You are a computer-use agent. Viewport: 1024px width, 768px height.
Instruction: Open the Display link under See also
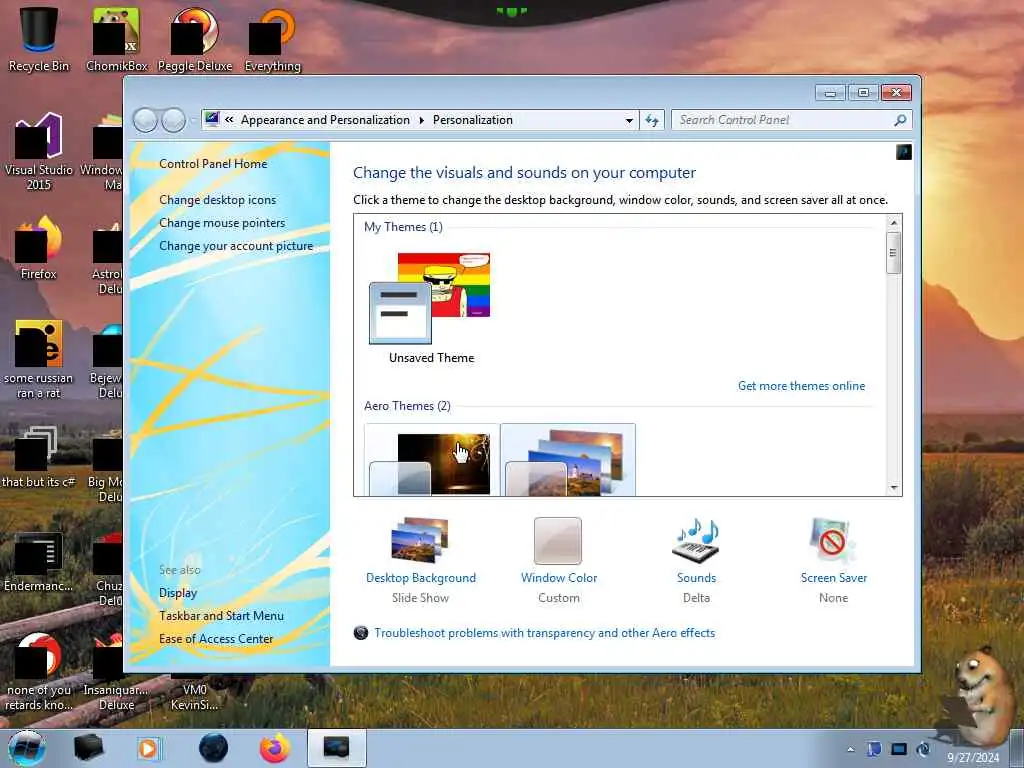pyautogui.click(x=178, y=593)
